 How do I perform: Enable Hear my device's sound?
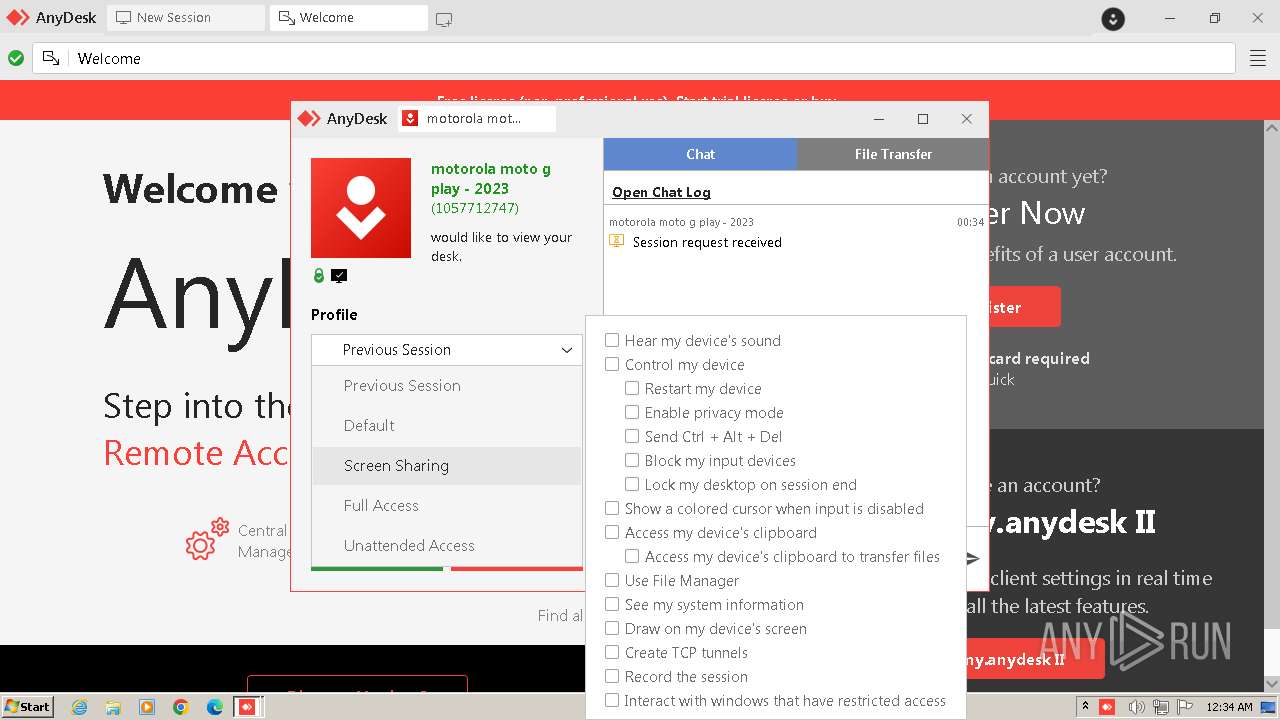coord(612,340)
